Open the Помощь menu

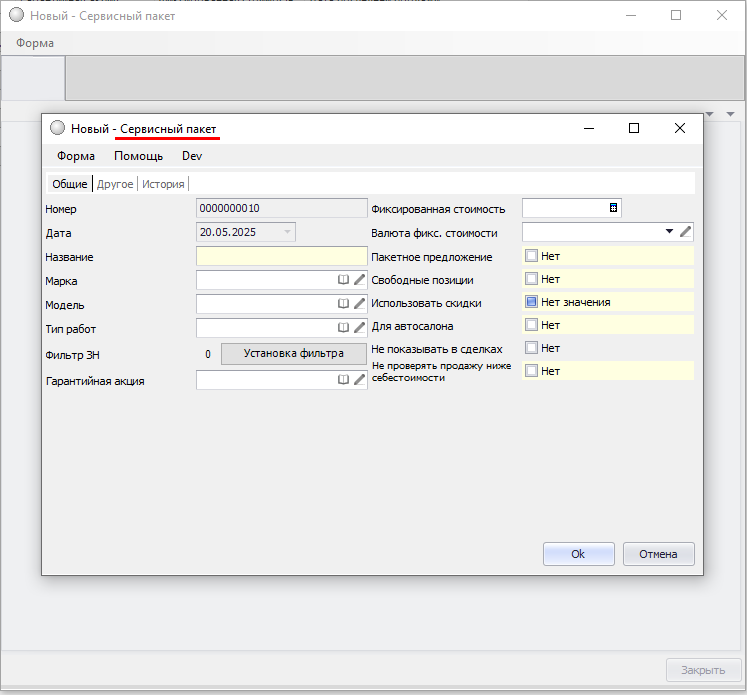[138, 156]
